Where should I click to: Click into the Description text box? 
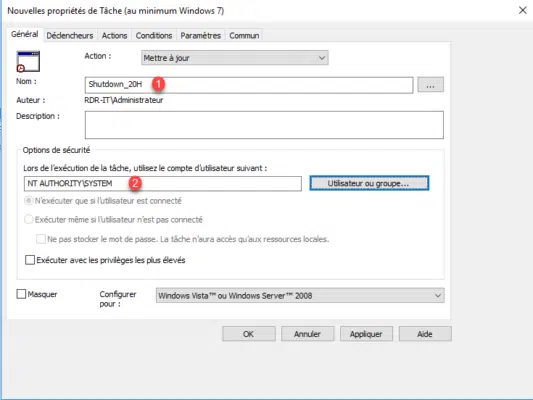264,125
